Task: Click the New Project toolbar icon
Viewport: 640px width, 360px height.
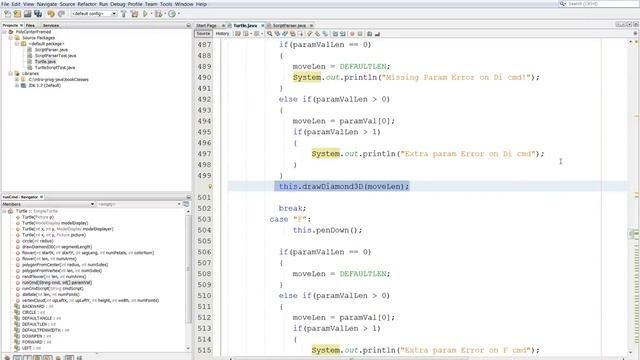Action: click(18, 14)
